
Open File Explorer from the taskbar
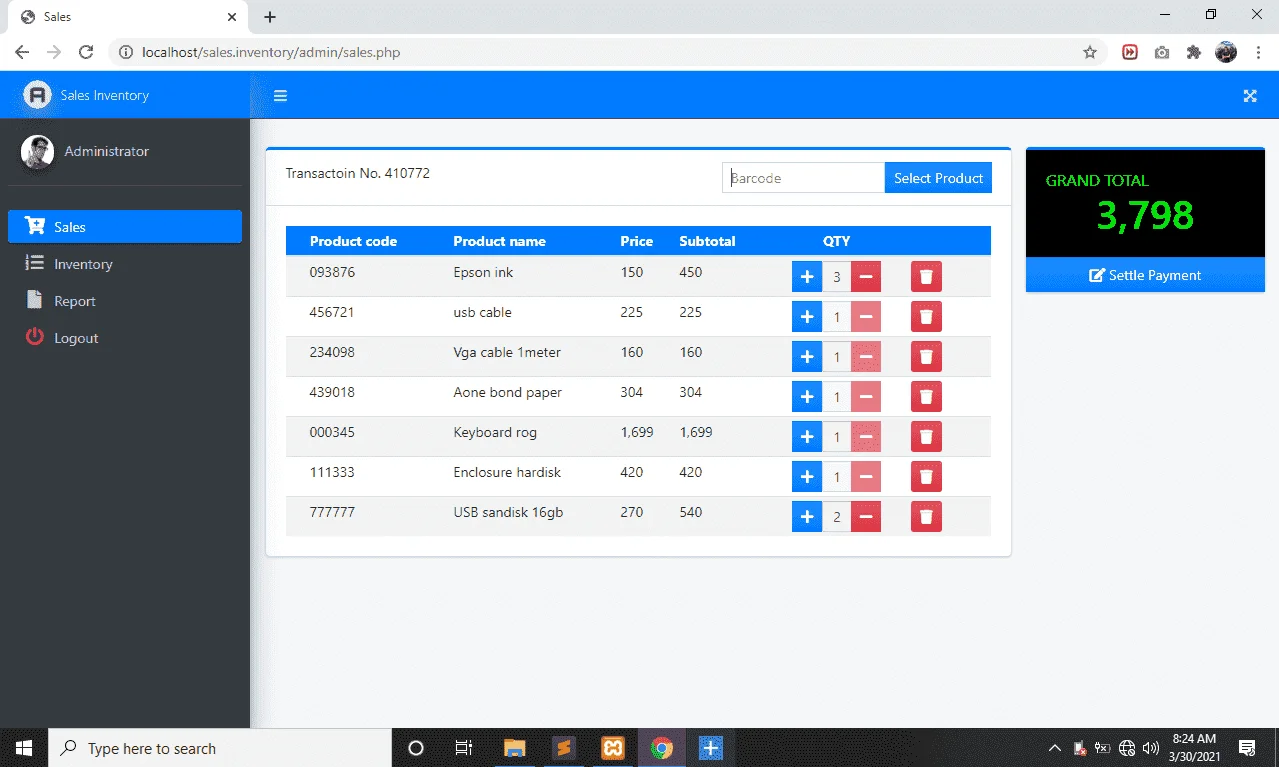(515, 748)
